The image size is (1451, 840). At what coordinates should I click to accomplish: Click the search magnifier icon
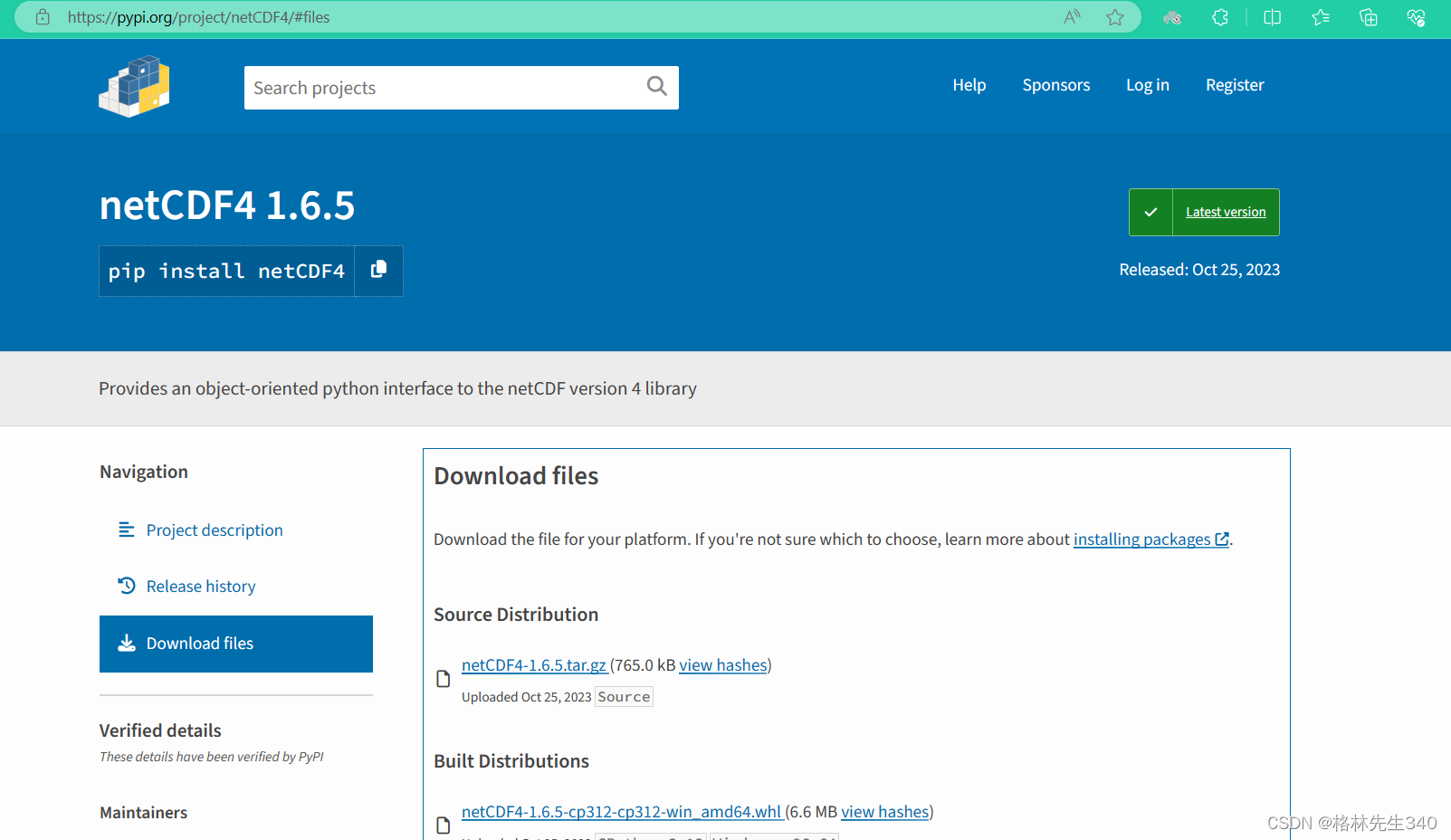[657, 86]
